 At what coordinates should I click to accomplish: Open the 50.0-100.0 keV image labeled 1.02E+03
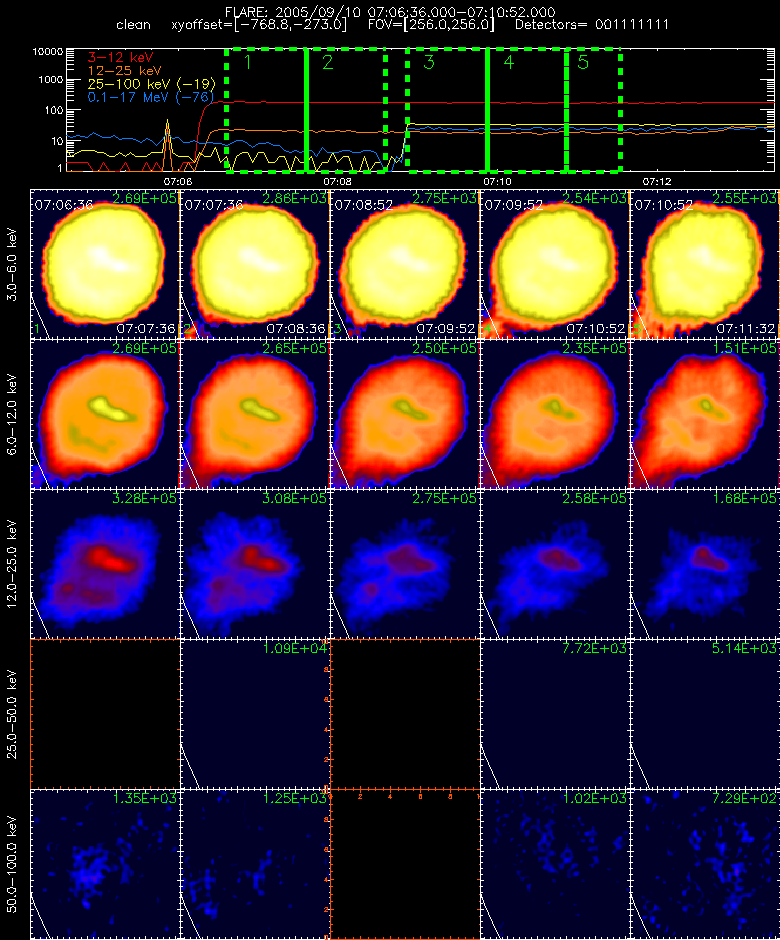(x=555, y=865)
